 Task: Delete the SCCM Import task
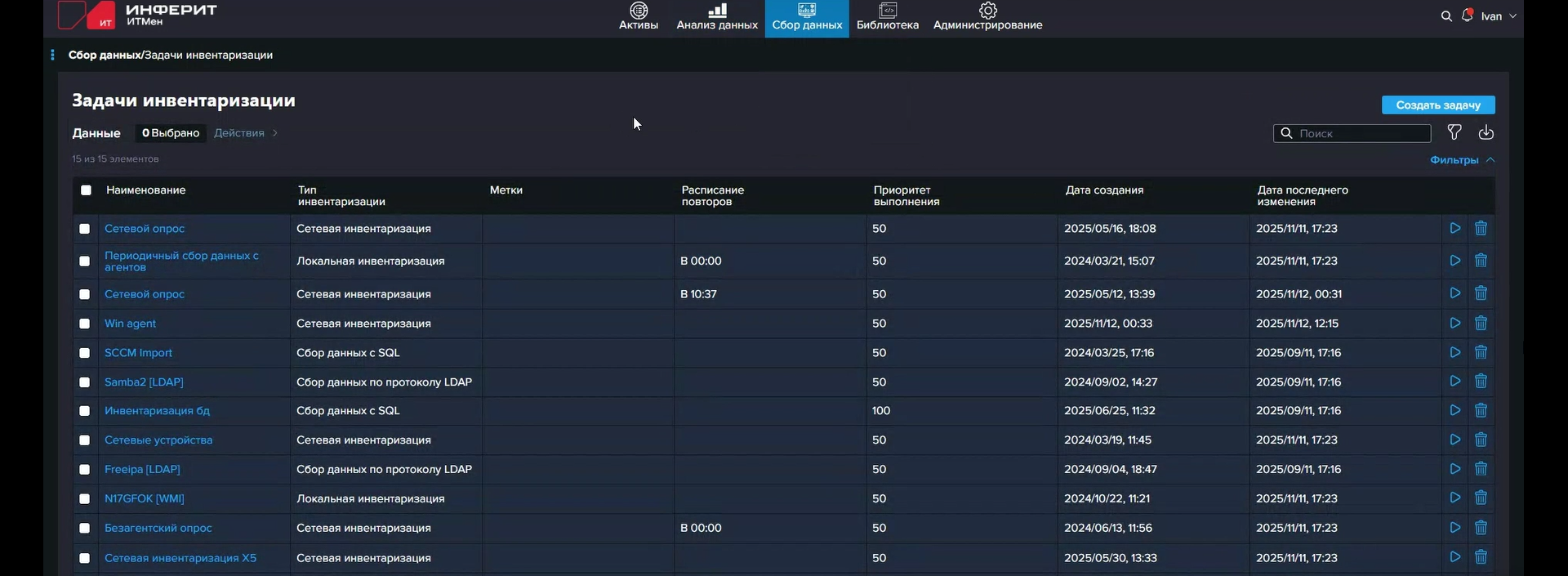point(1481,353)
